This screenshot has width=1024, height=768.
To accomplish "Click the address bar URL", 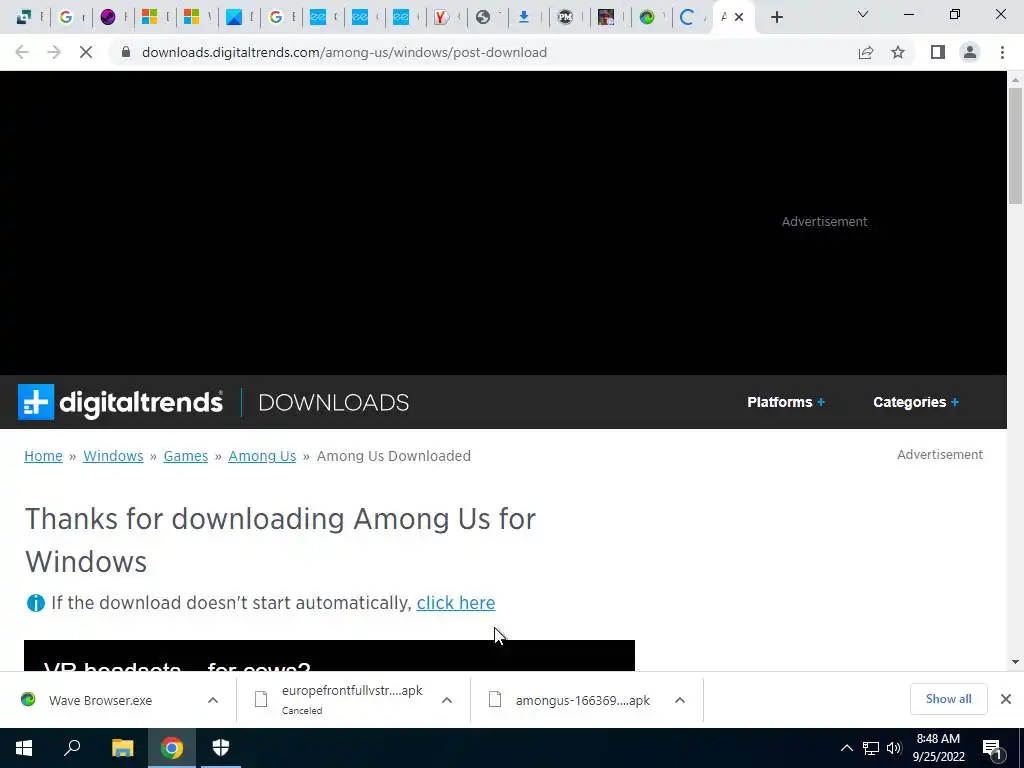I will (x=344, y=52).
